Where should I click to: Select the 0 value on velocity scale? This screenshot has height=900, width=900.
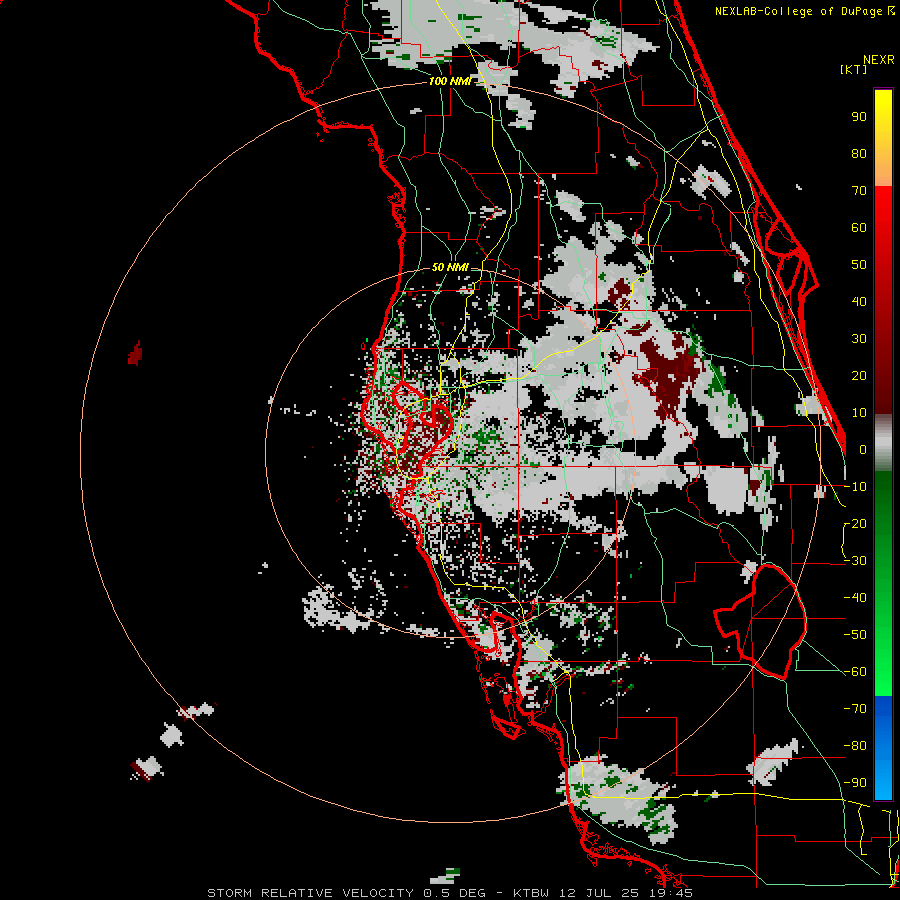click(x=863, y=450)
